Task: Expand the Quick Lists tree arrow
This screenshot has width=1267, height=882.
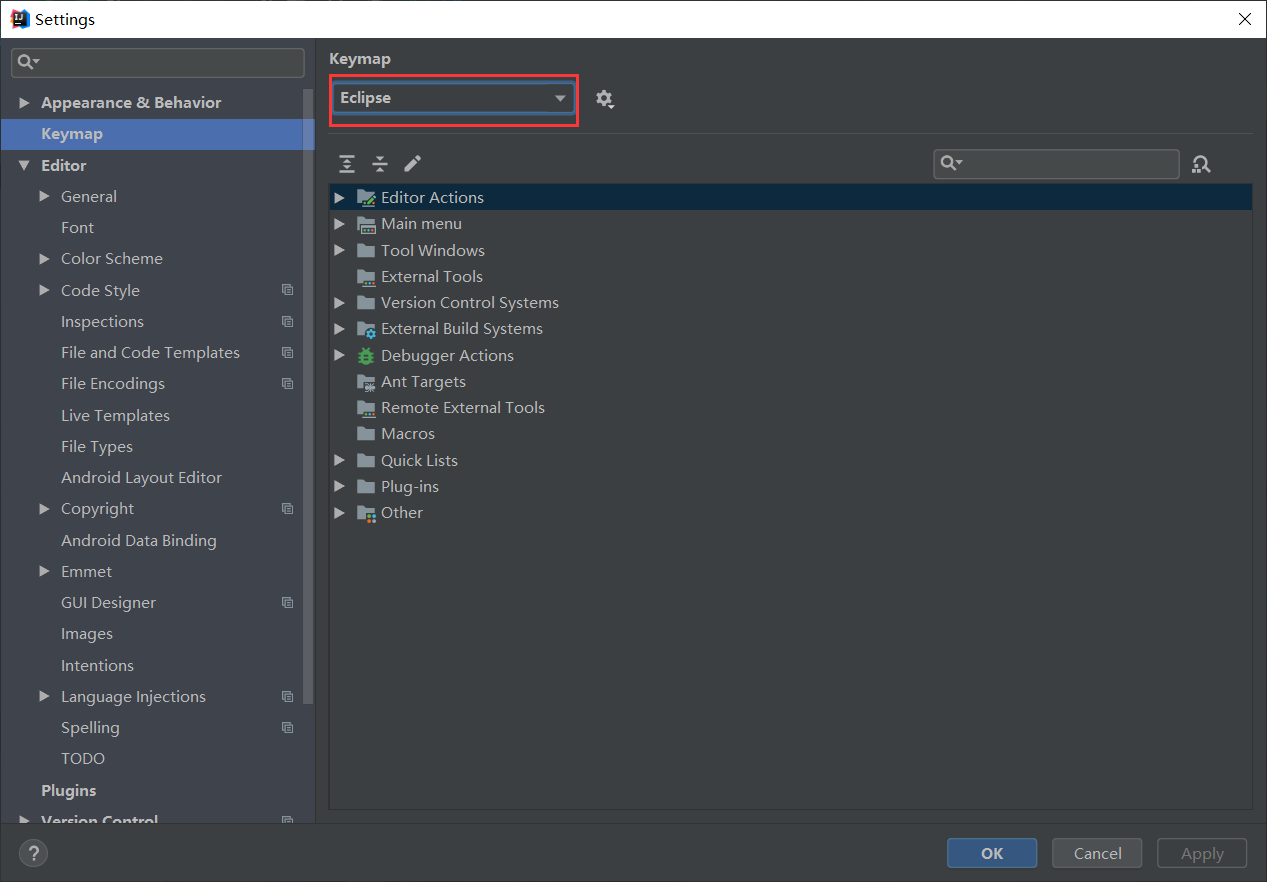Action: tap(340, 460)
